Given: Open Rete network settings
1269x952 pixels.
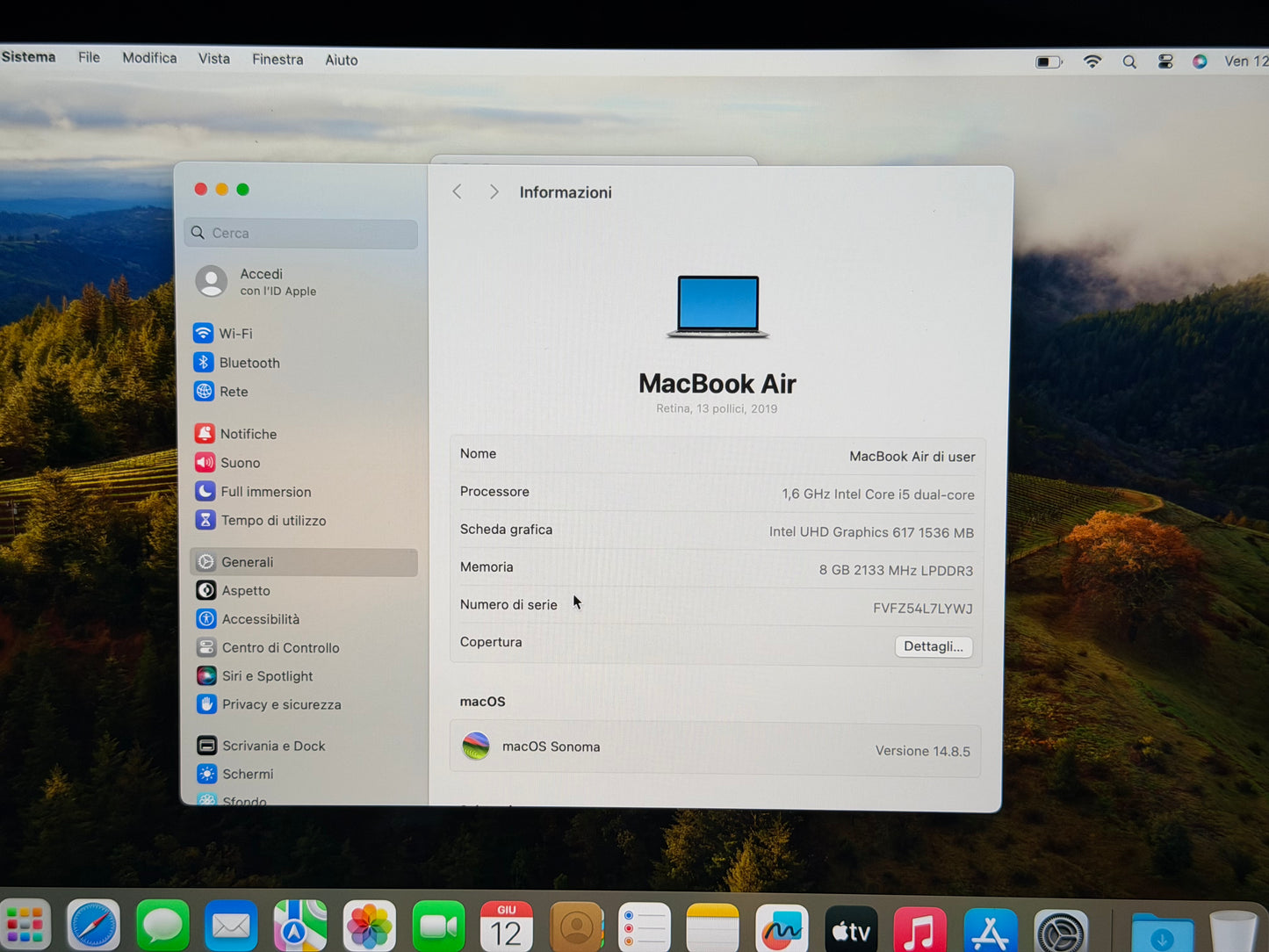Looking at the screenshot, I should click(221, 392).
